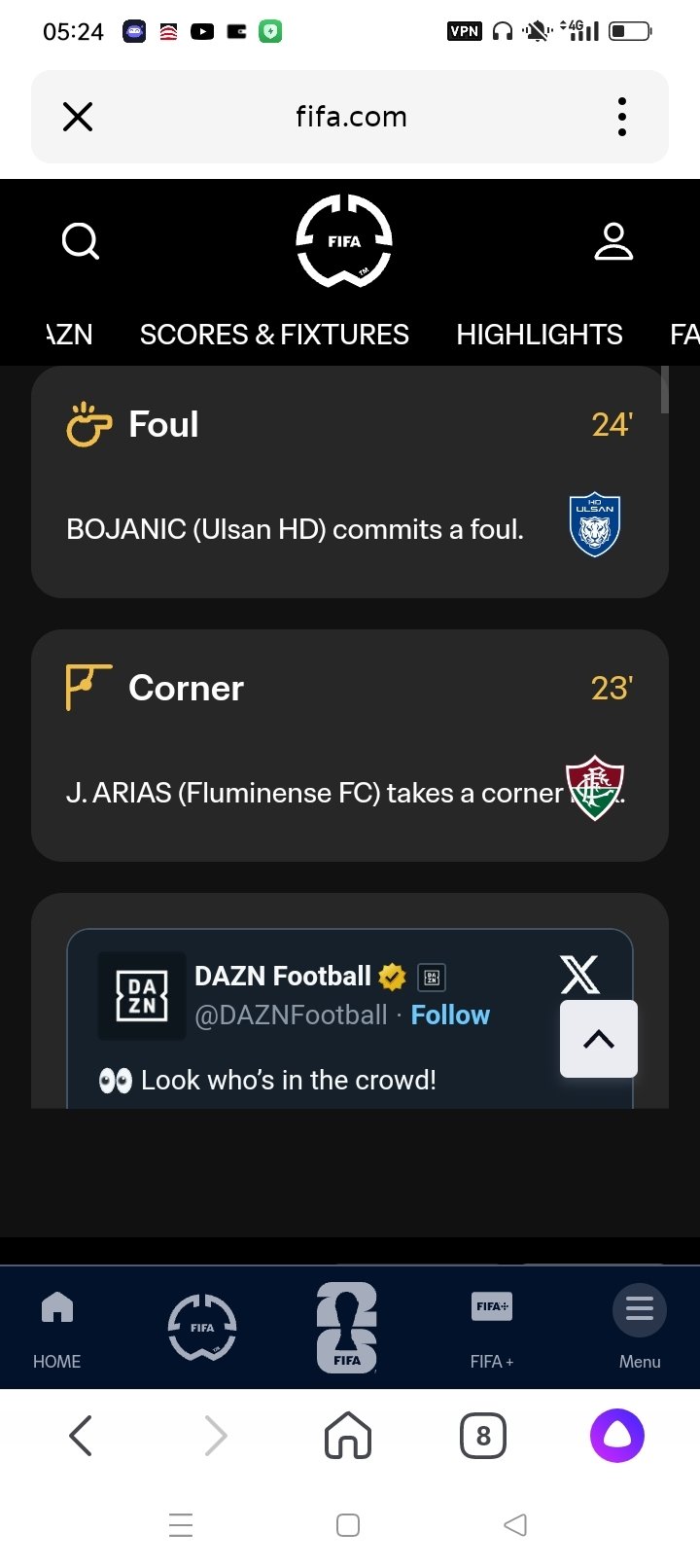The image size is (700, 1568).
Task: Tap the browser home button
Action: pyautogui.click(x=348, y=1436)
